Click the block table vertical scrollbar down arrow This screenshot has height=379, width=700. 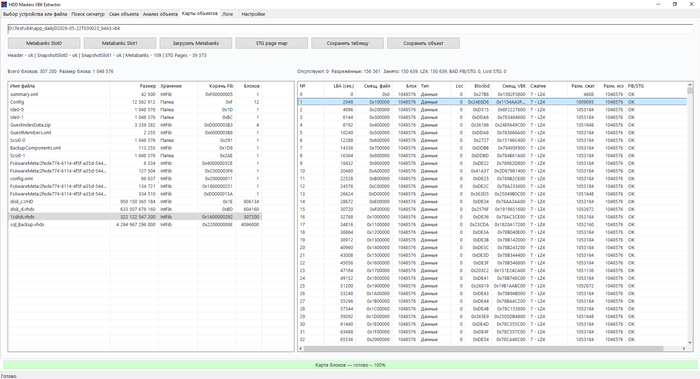pyautogui.click(x=690, y=342)
